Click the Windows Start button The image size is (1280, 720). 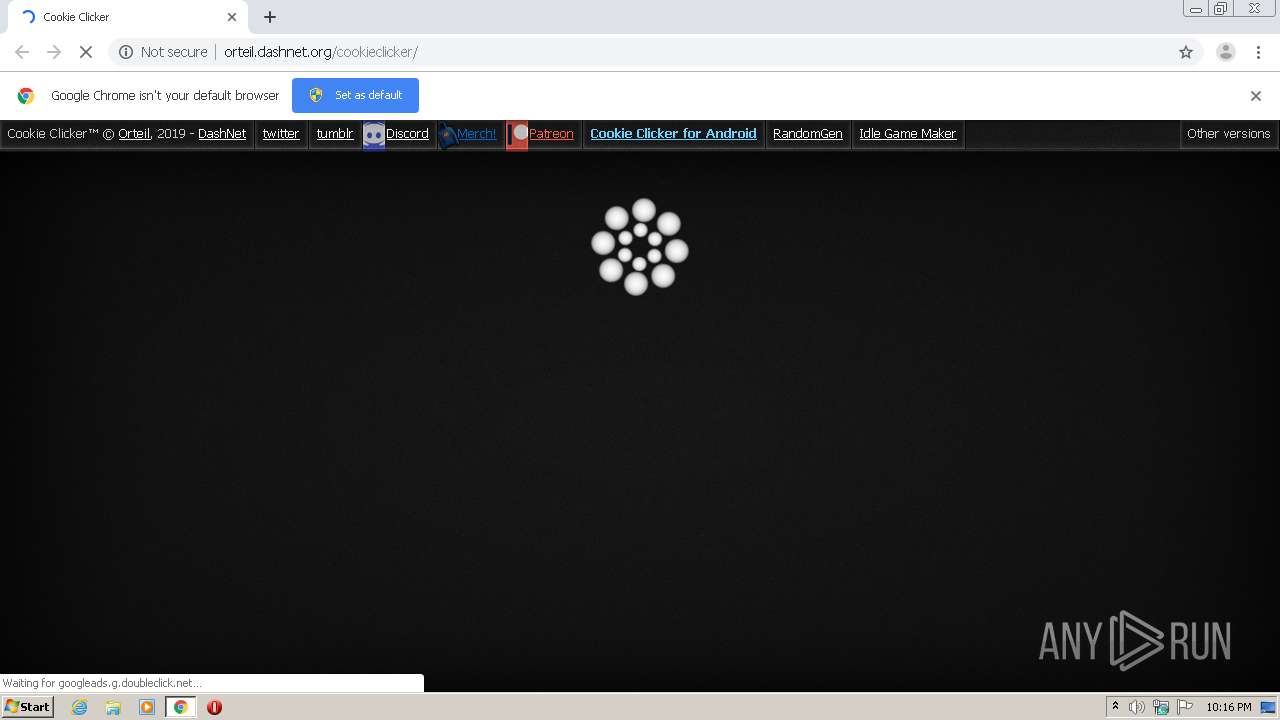28,707
